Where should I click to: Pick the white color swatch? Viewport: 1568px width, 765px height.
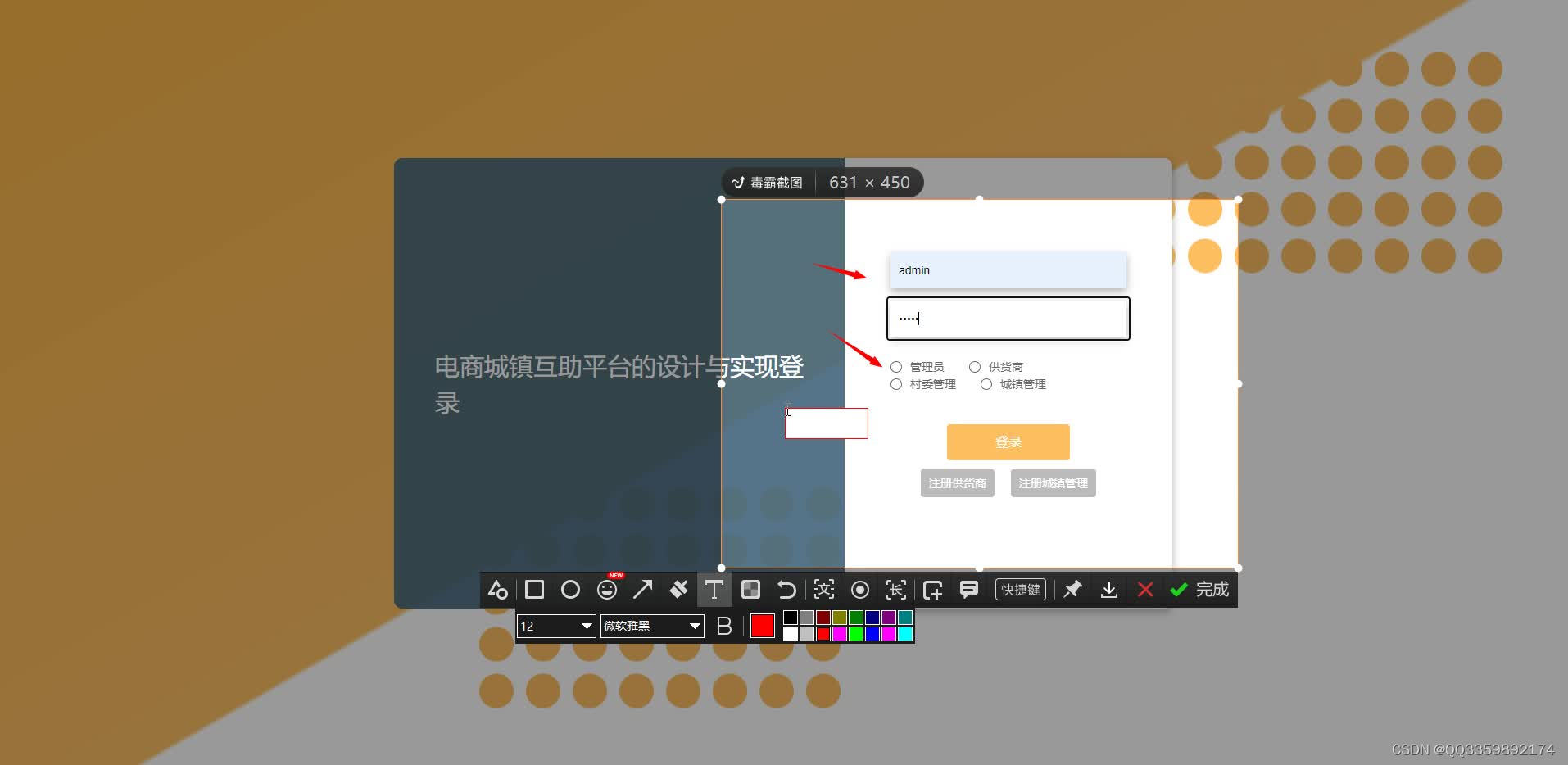791,634
